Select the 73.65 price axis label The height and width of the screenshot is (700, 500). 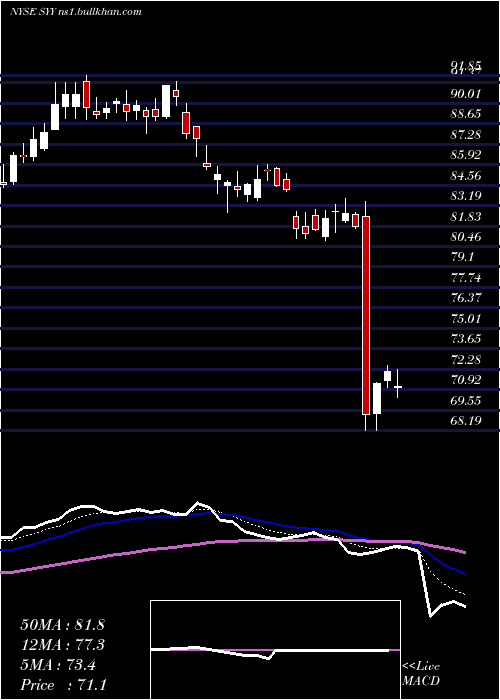click(466, 339)
